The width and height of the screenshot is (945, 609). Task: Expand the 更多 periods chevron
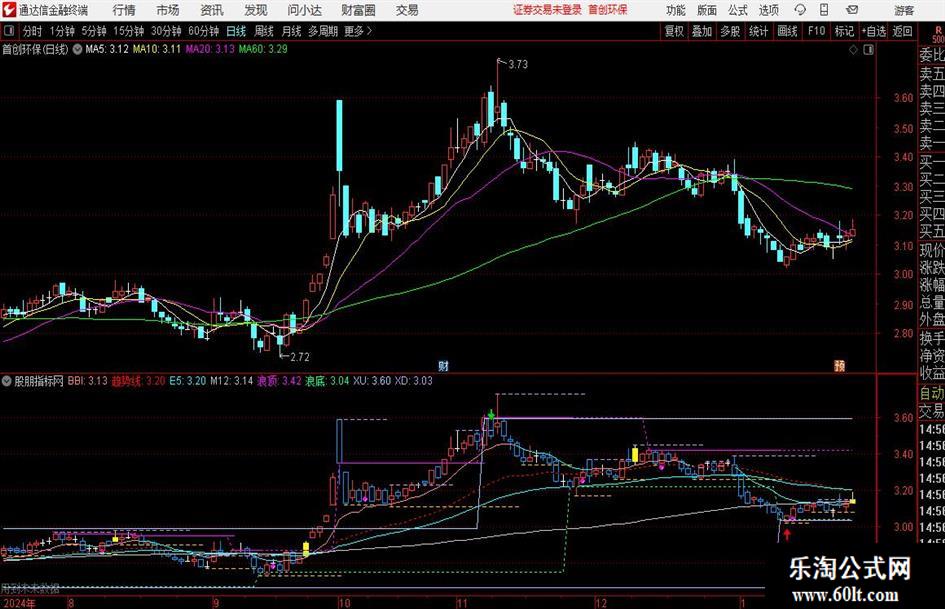369,31
